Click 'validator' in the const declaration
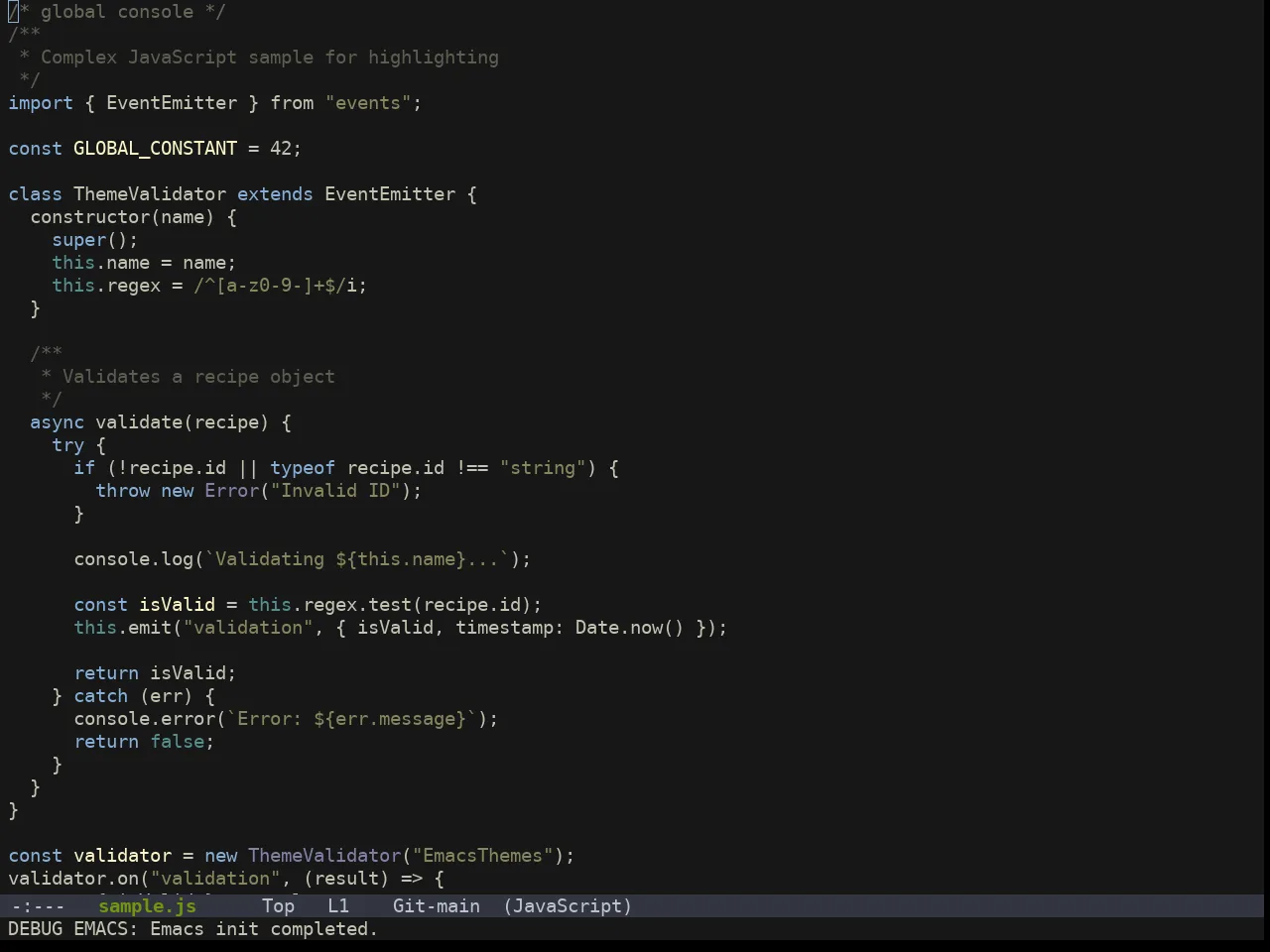 pos(123,856)
